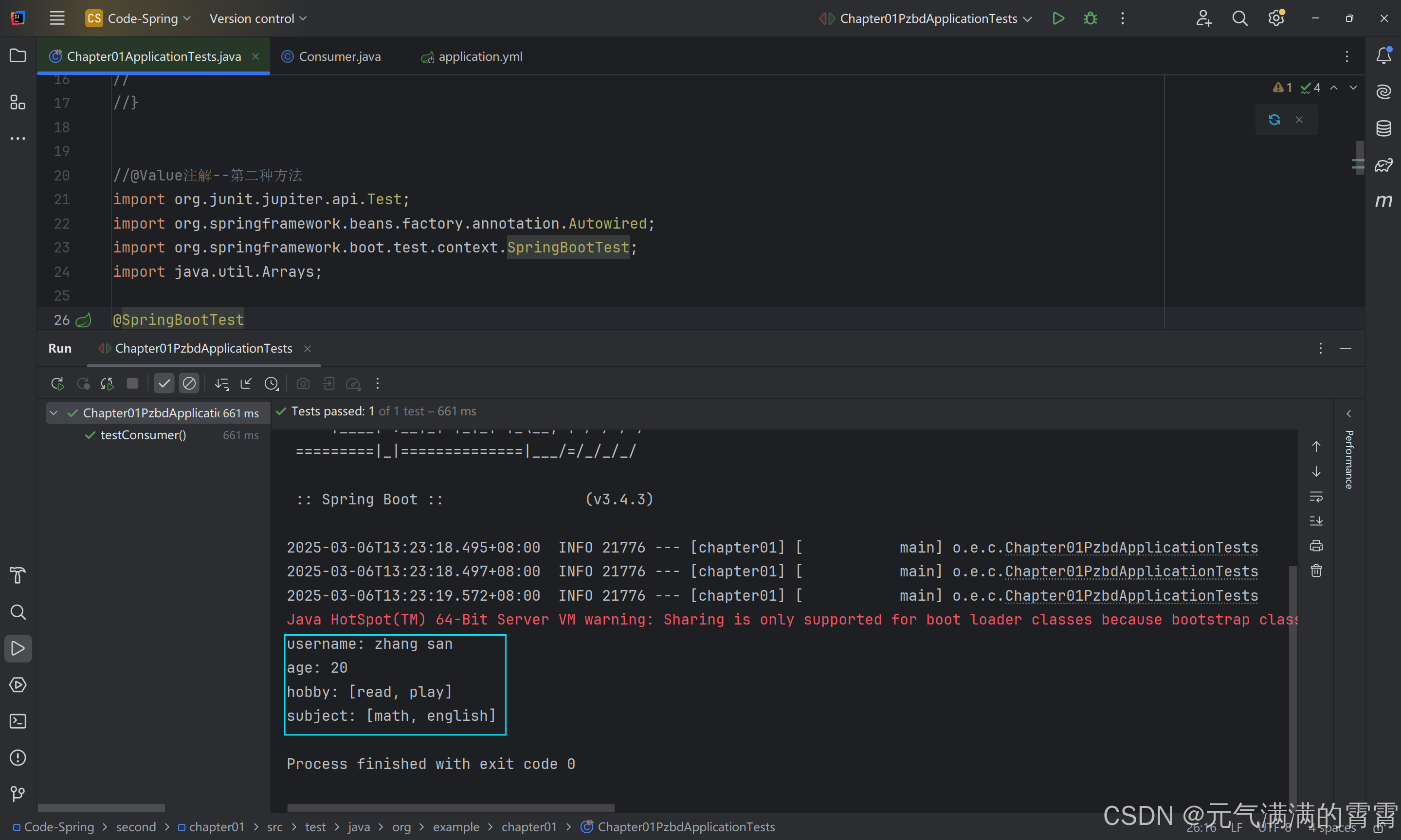Toggle Show Passed tests checkmark
This screenshot has width=1401, height=840.
(164, 384)
